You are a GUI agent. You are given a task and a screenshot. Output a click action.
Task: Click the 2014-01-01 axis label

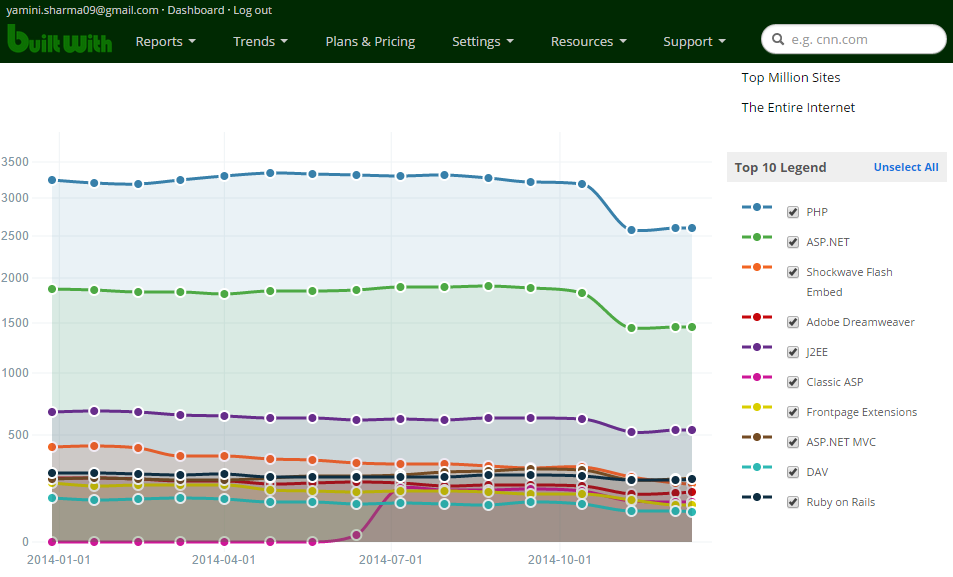[58, 559]
